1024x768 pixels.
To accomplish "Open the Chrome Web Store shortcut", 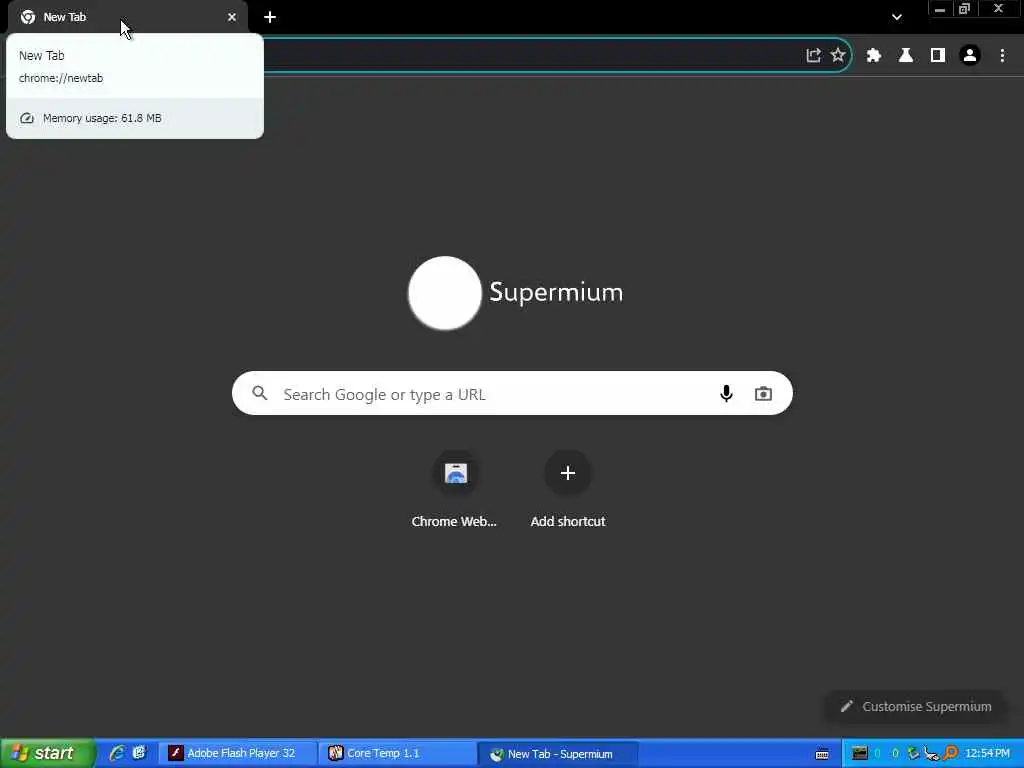I will (455, 490).
